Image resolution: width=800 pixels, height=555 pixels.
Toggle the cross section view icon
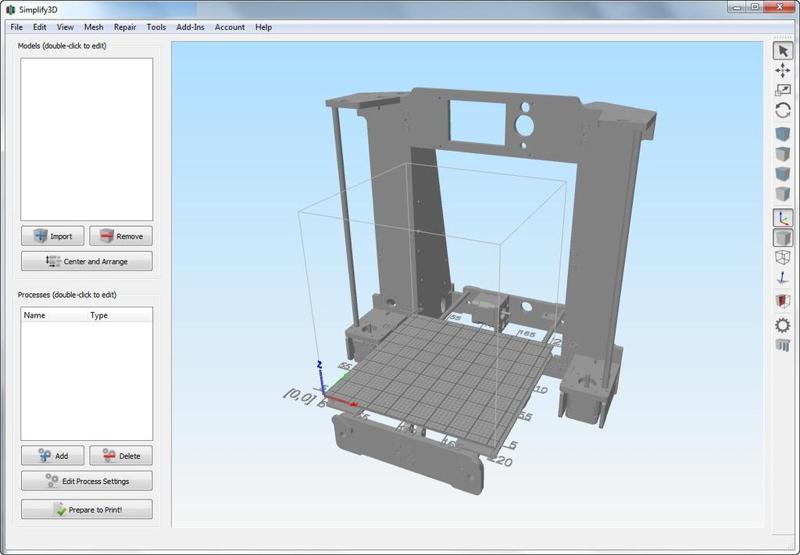coord(783,300)
